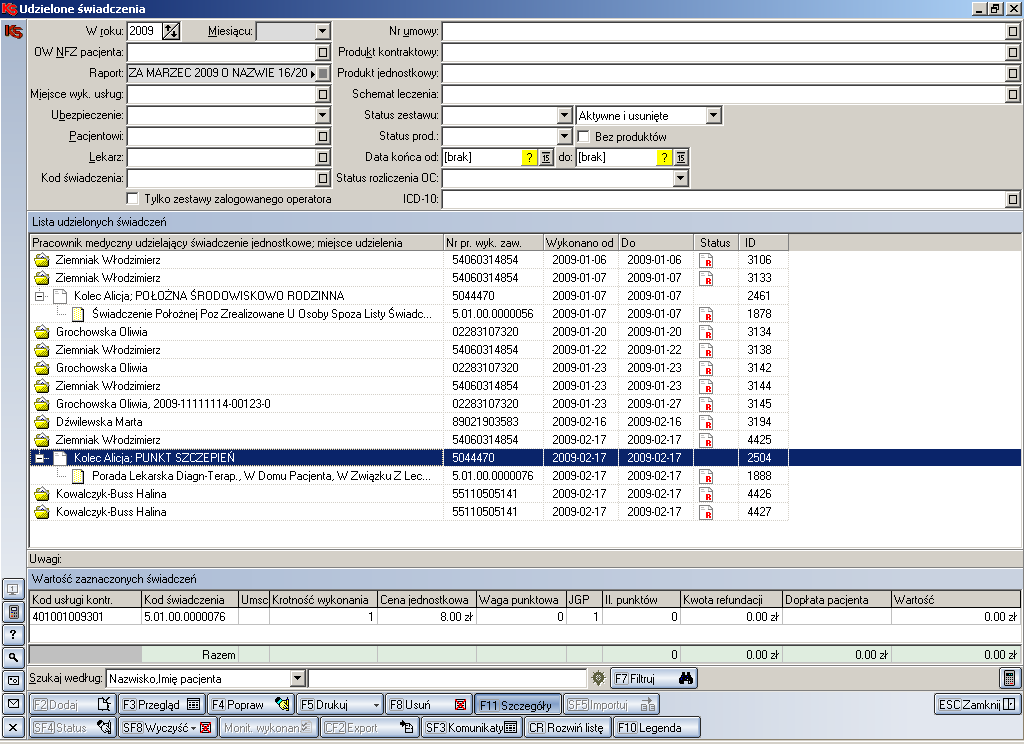Open the Kod świadczenia lookup button
Viewport: 1024px width, 744px height.
coord(323,178)
